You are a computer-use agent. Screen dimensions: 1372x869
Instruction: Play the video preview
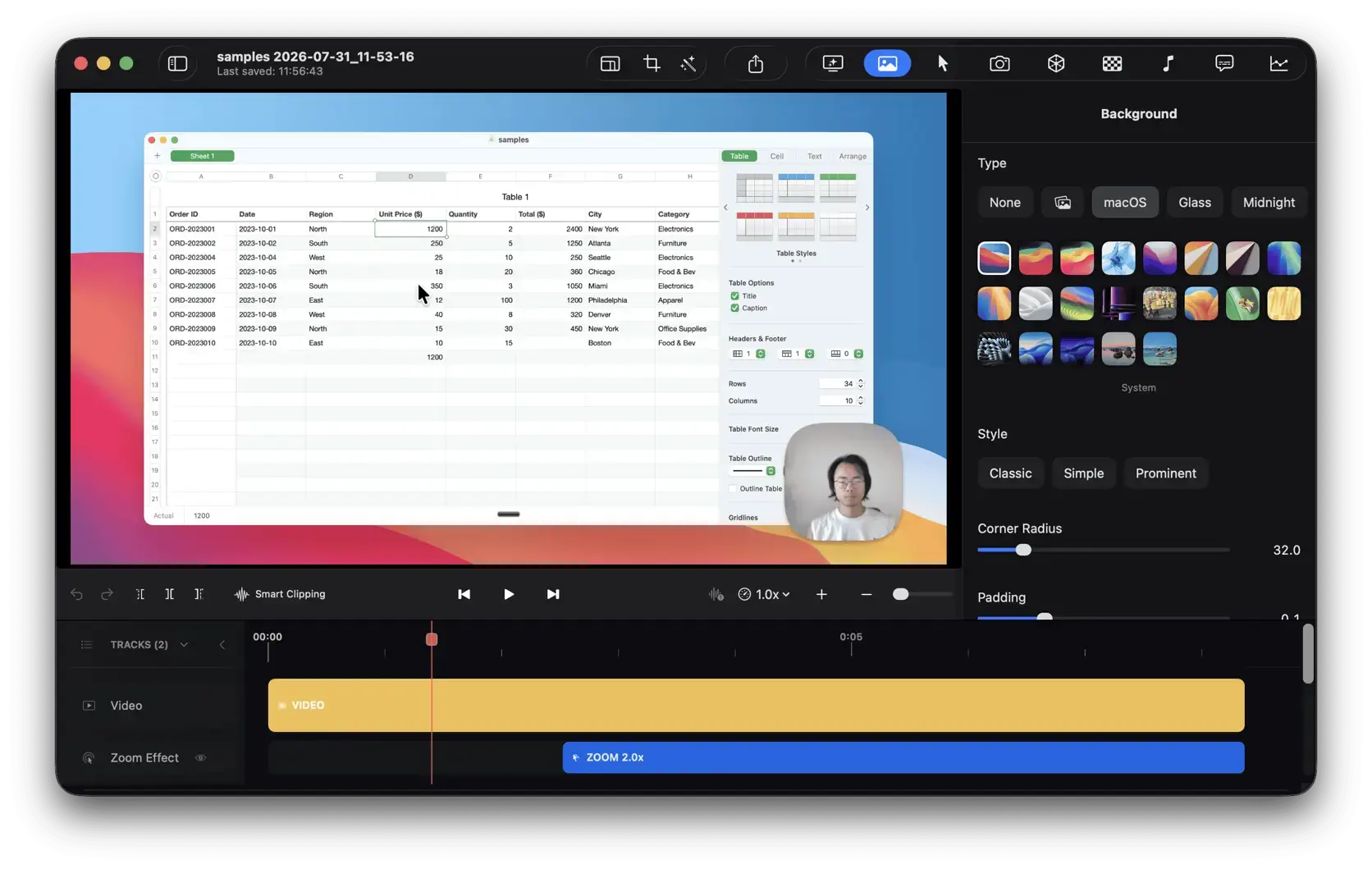coord(509,594)
